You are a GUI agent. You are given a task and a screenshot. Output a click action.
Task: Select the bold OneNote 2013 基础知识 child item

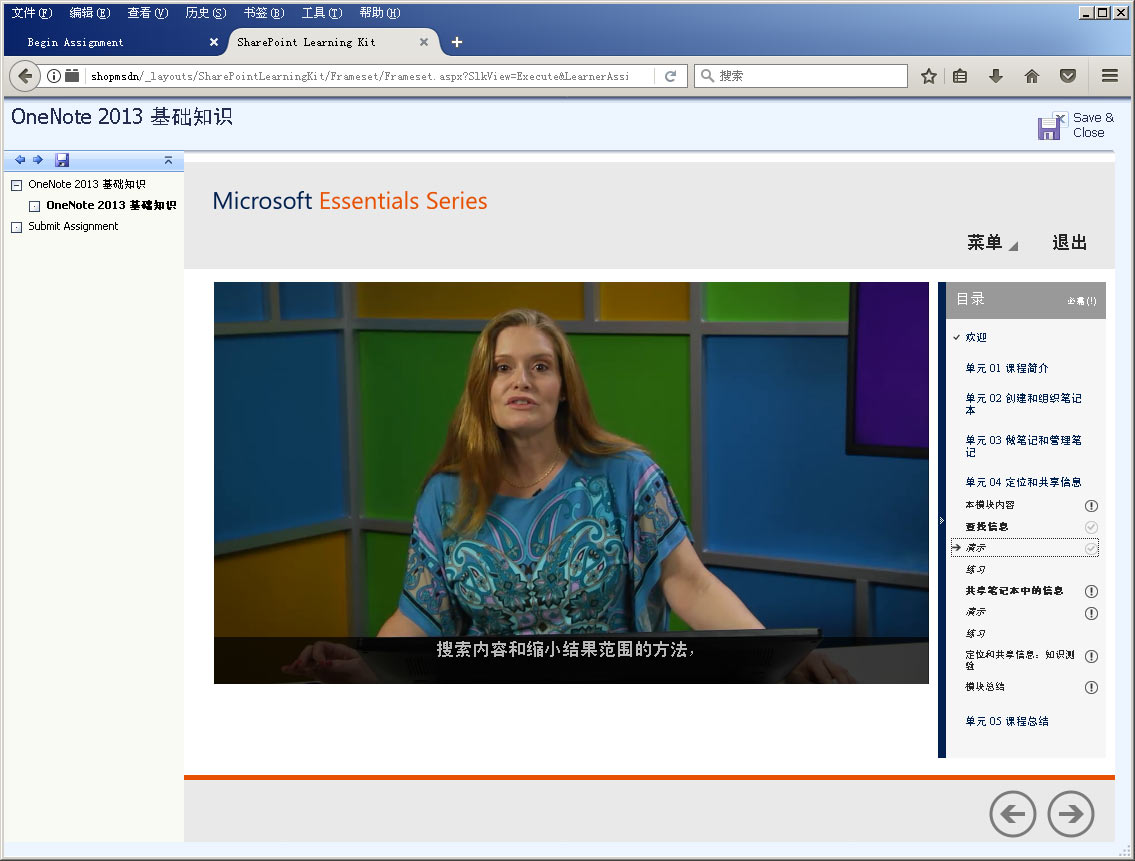(x=111, y=206)
